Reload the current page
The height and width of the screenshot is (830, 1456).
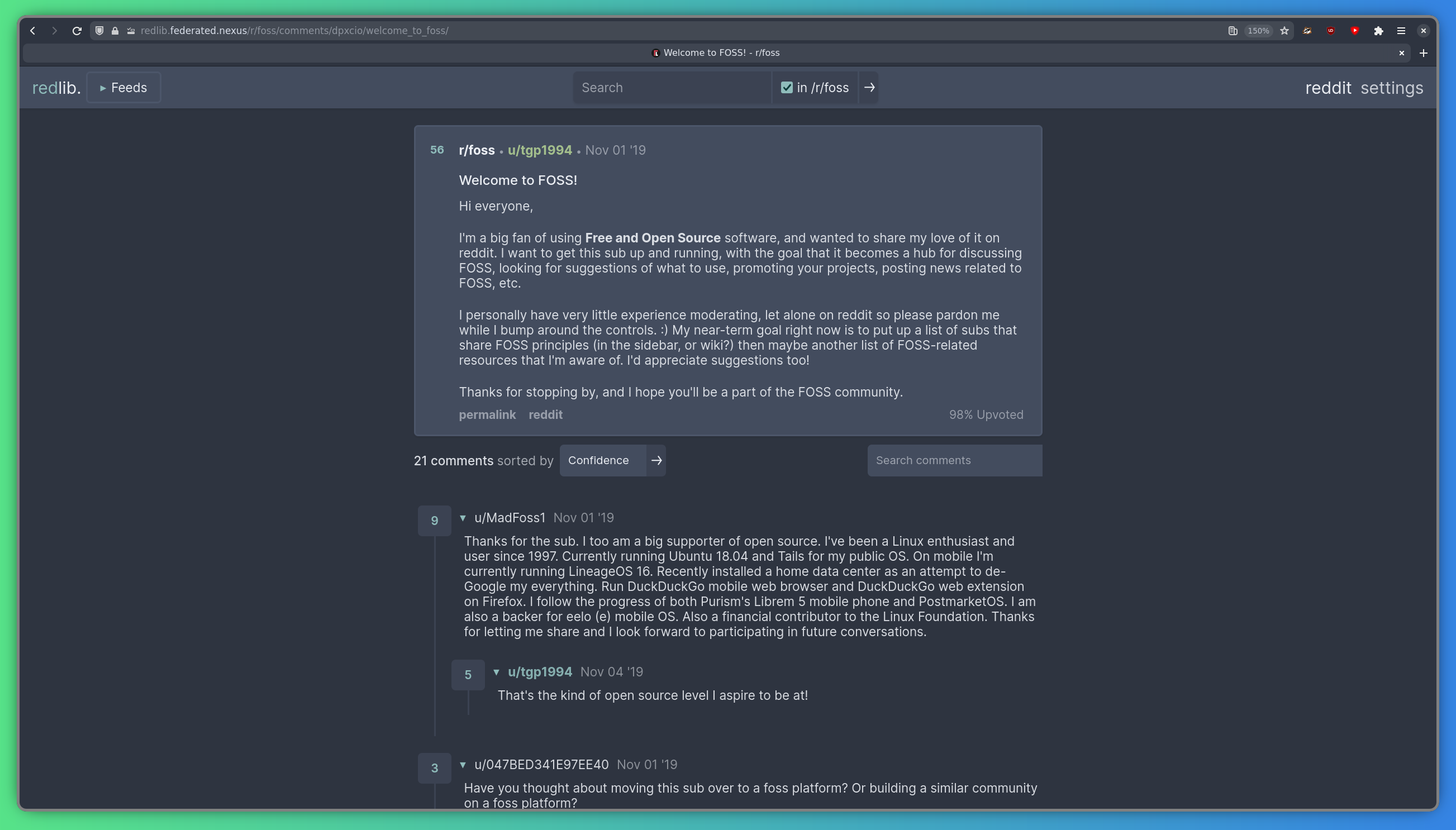[x=77, y=31]
